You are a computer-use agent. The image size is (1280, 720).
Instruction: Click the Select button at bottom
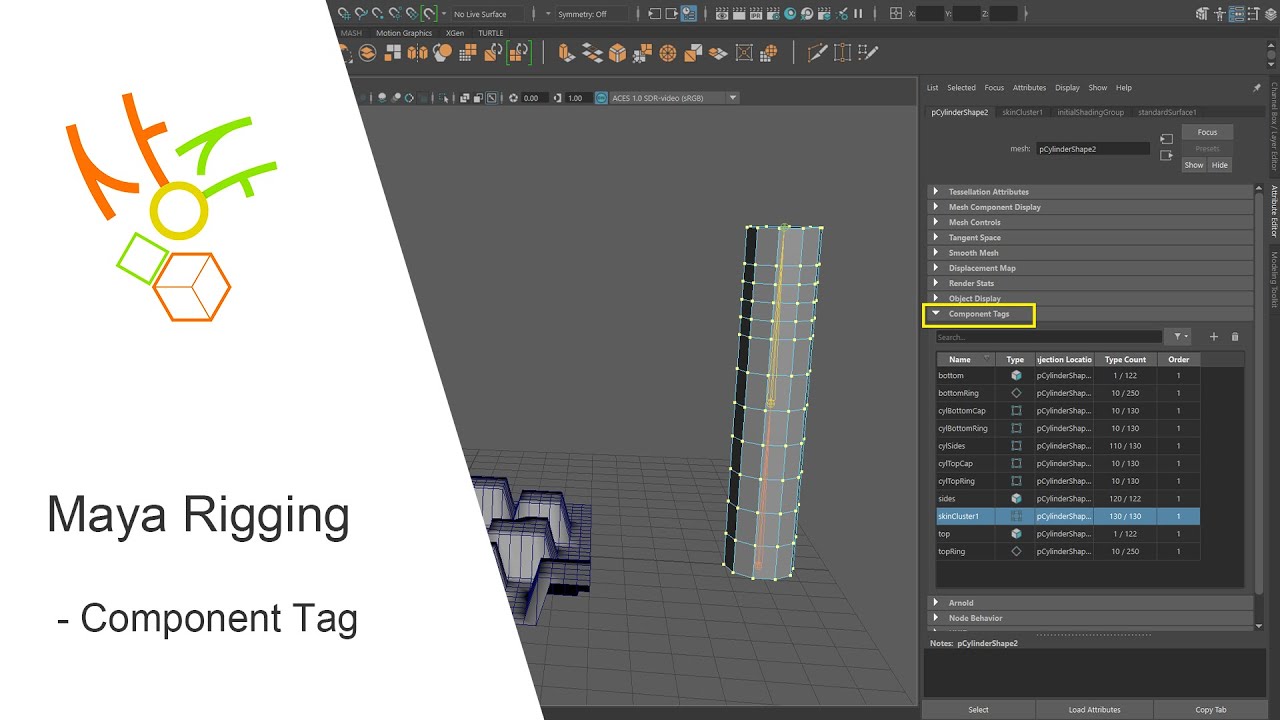coord(978,710)
